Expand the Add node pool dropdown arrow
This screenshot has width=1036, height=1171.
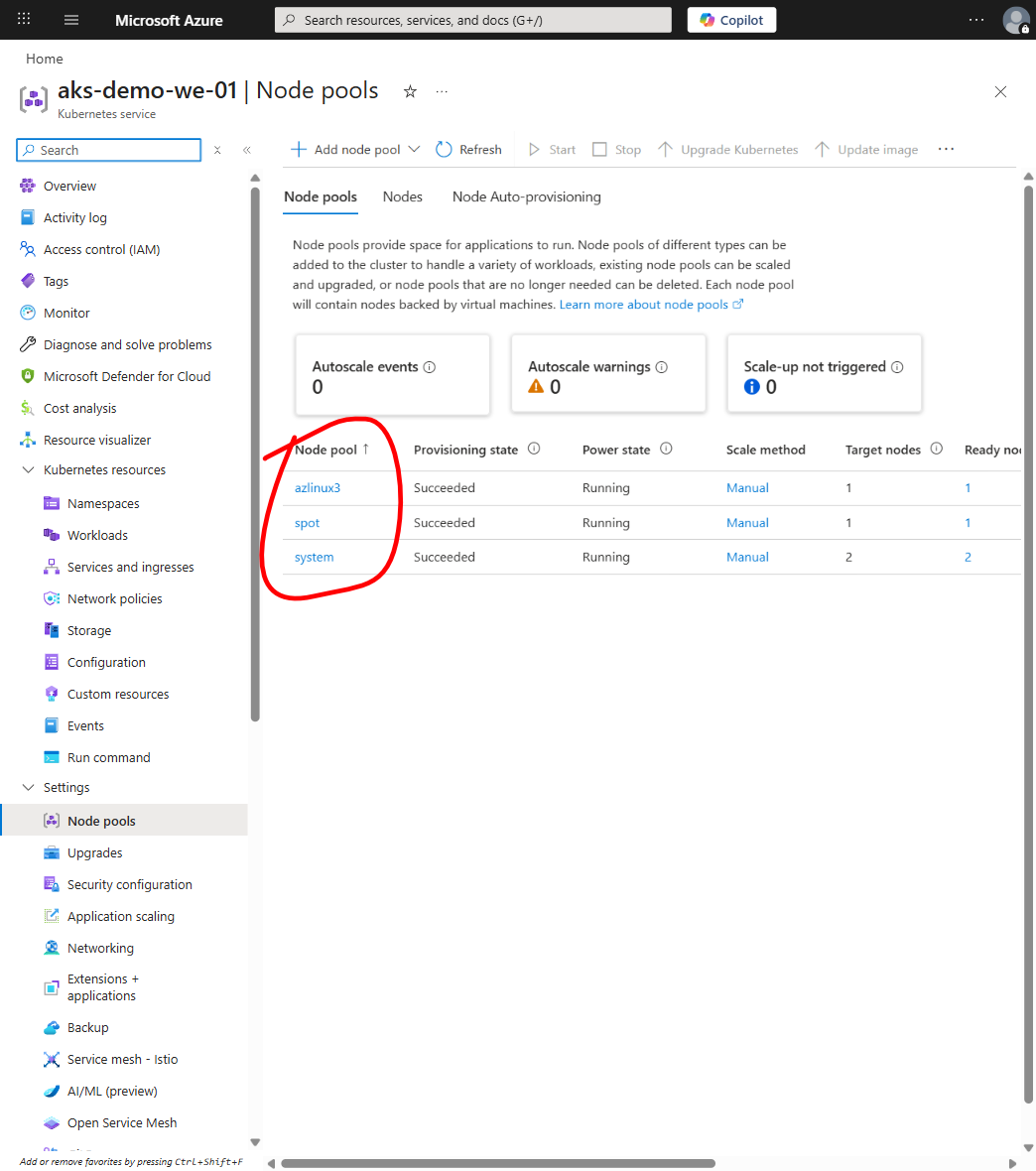(x=414, y=150)
